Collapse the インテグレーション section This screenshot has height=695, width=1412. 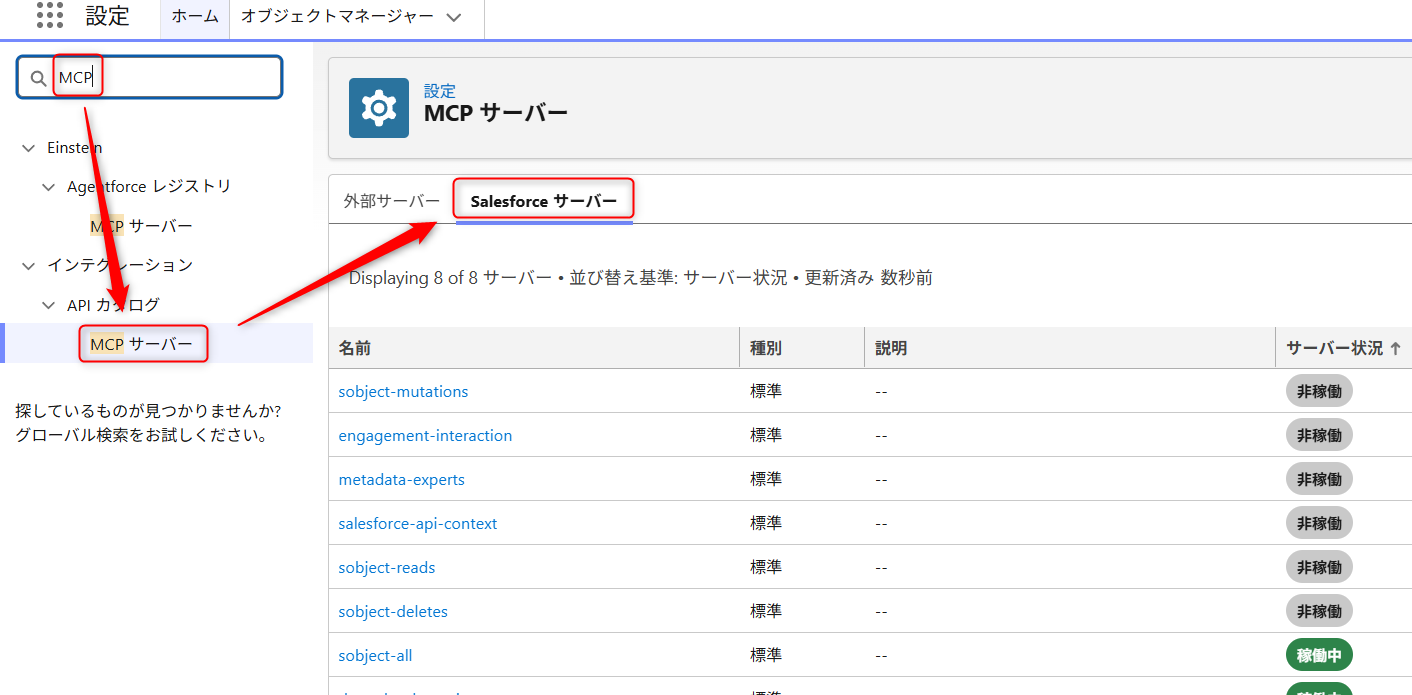(x=28, y=266)
